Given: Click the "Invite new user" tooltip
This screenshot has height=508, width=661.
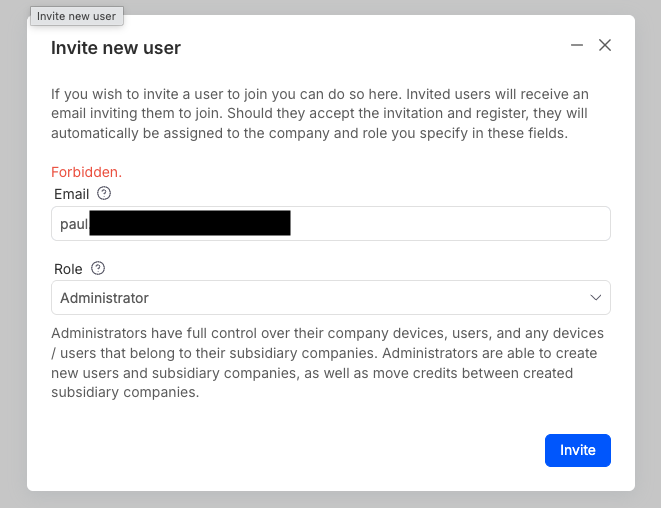Looking at the screenshot, I should point(76,16).
